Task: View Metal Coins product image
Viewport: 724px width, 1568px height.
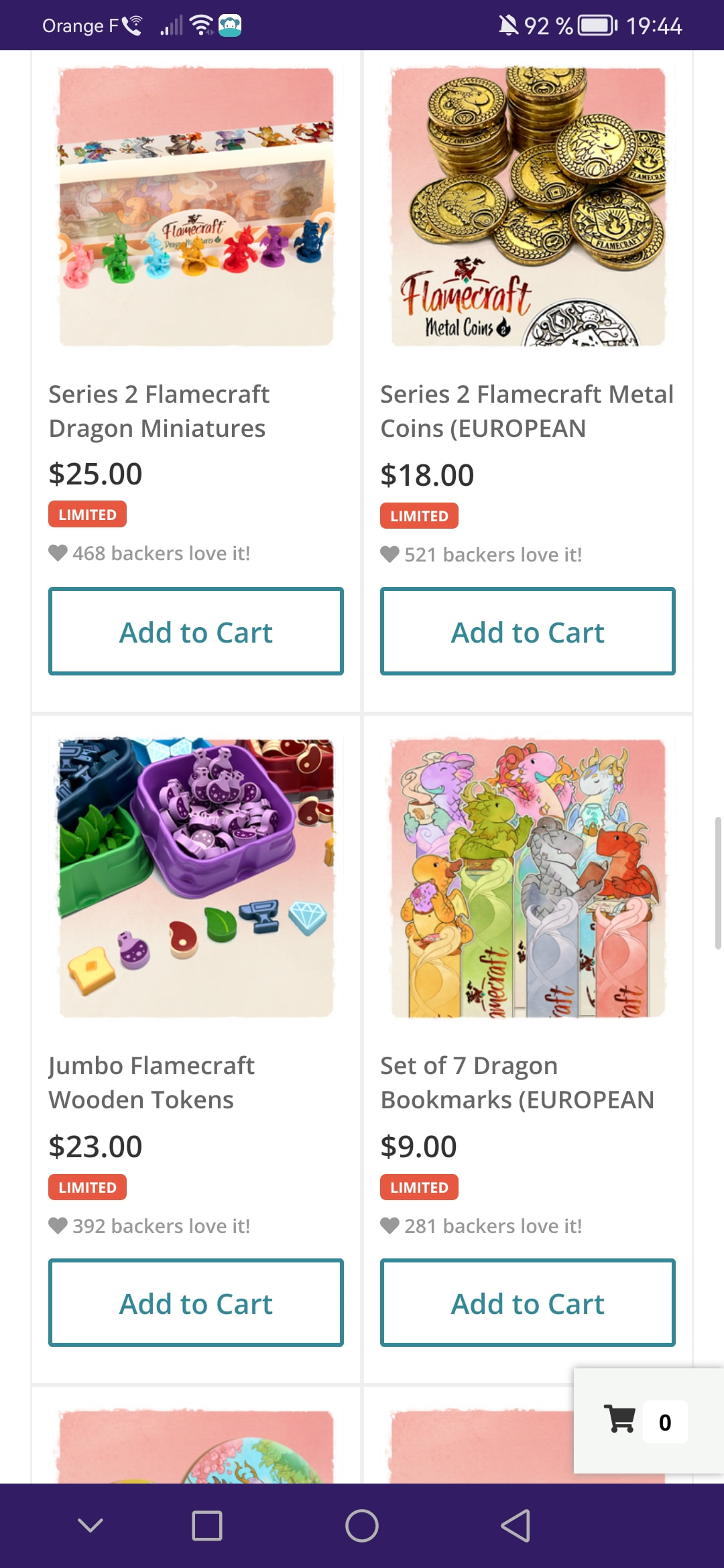Action: pos(528,206)
